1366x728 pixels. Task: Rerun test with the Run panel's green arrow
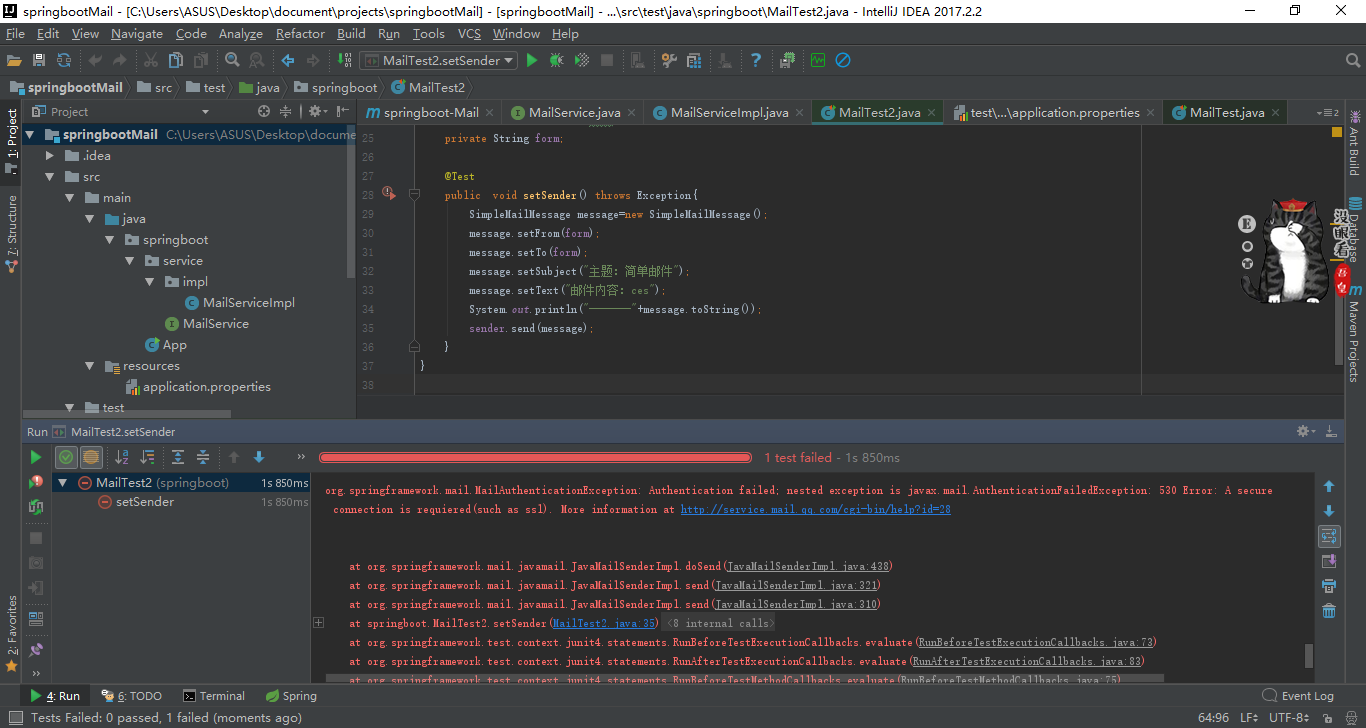pos(36,457)
